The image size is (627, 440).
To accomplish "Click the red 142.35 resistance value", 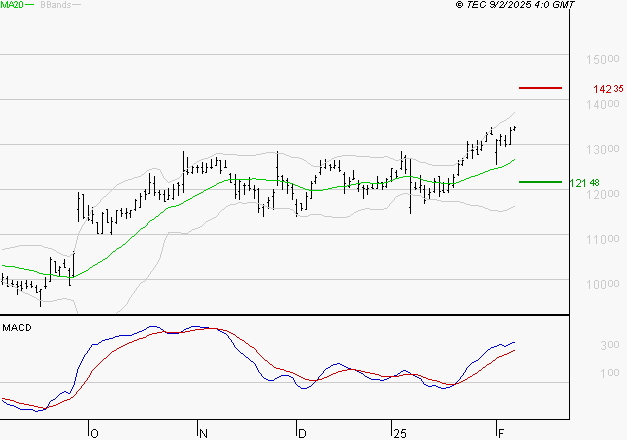I will pos(608,89).
